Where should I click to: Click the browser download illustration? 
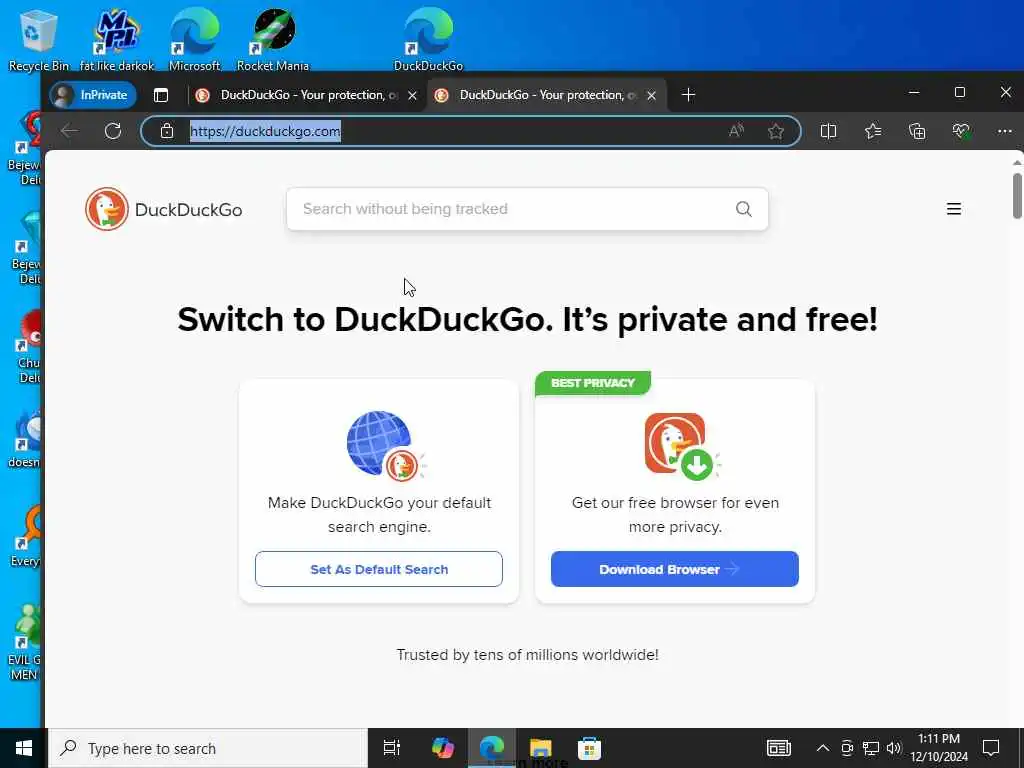(x=682, y=446)
